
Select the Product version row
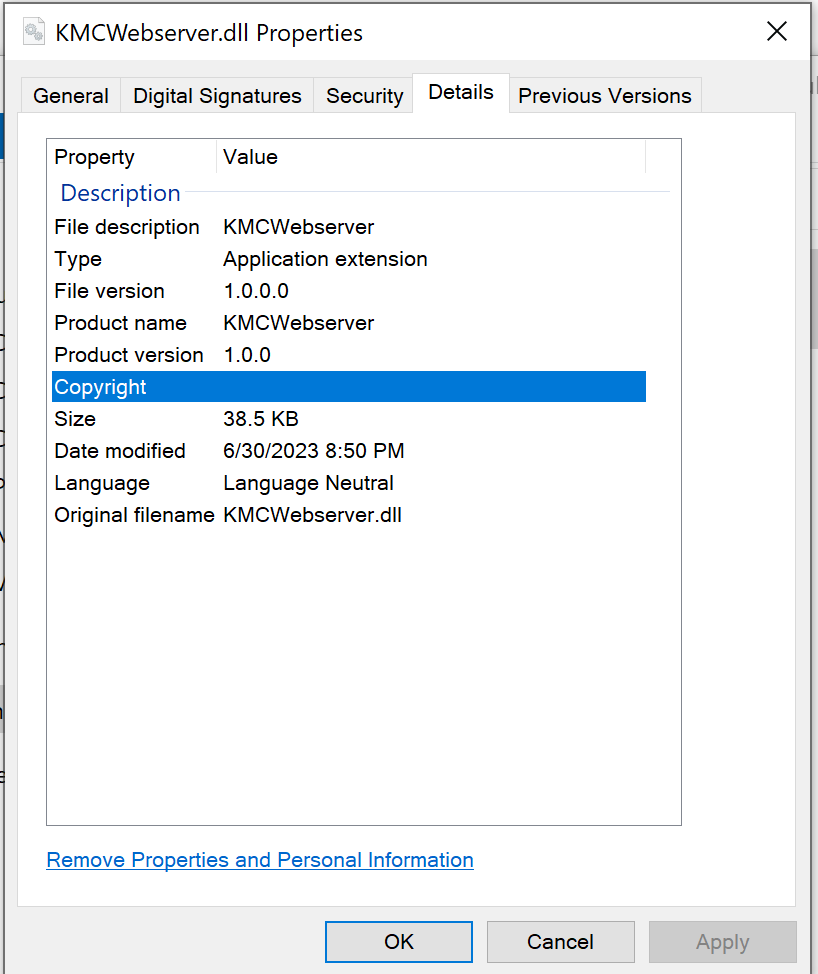coord(128,355)
